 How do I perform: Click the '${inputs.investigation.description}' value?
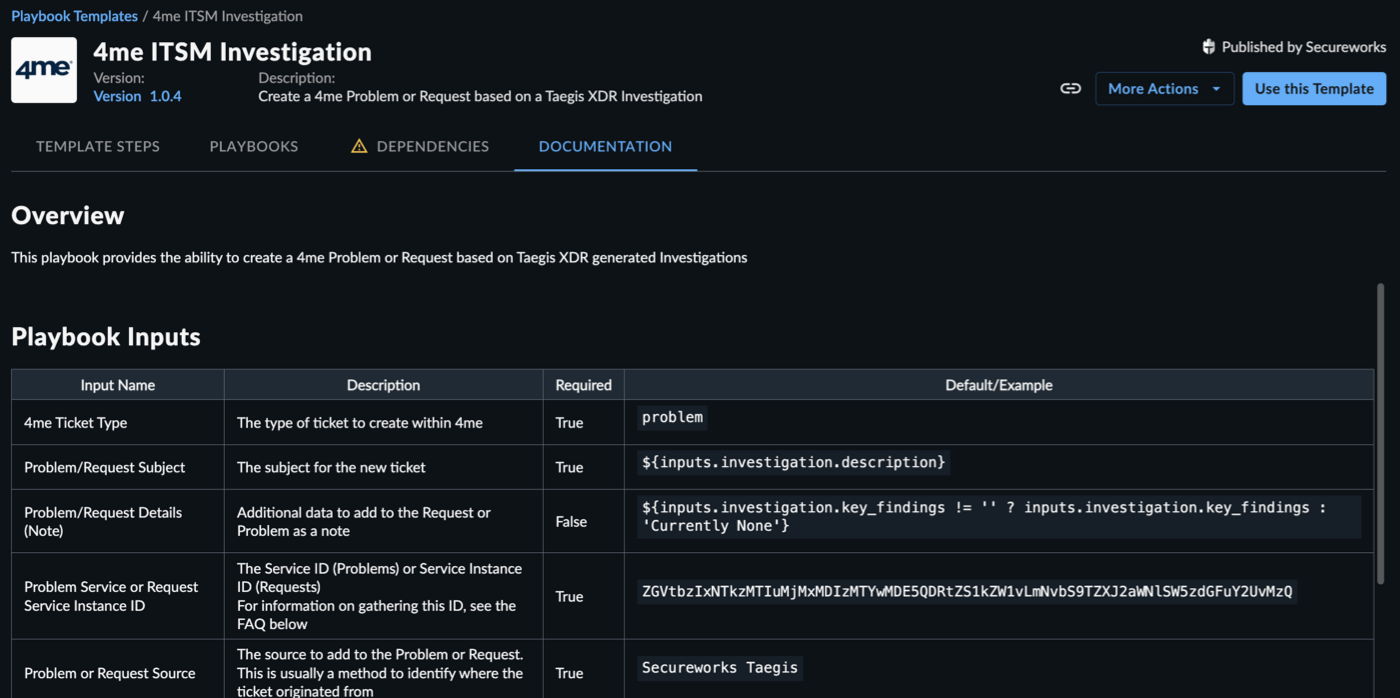click(x=793, y=462)
